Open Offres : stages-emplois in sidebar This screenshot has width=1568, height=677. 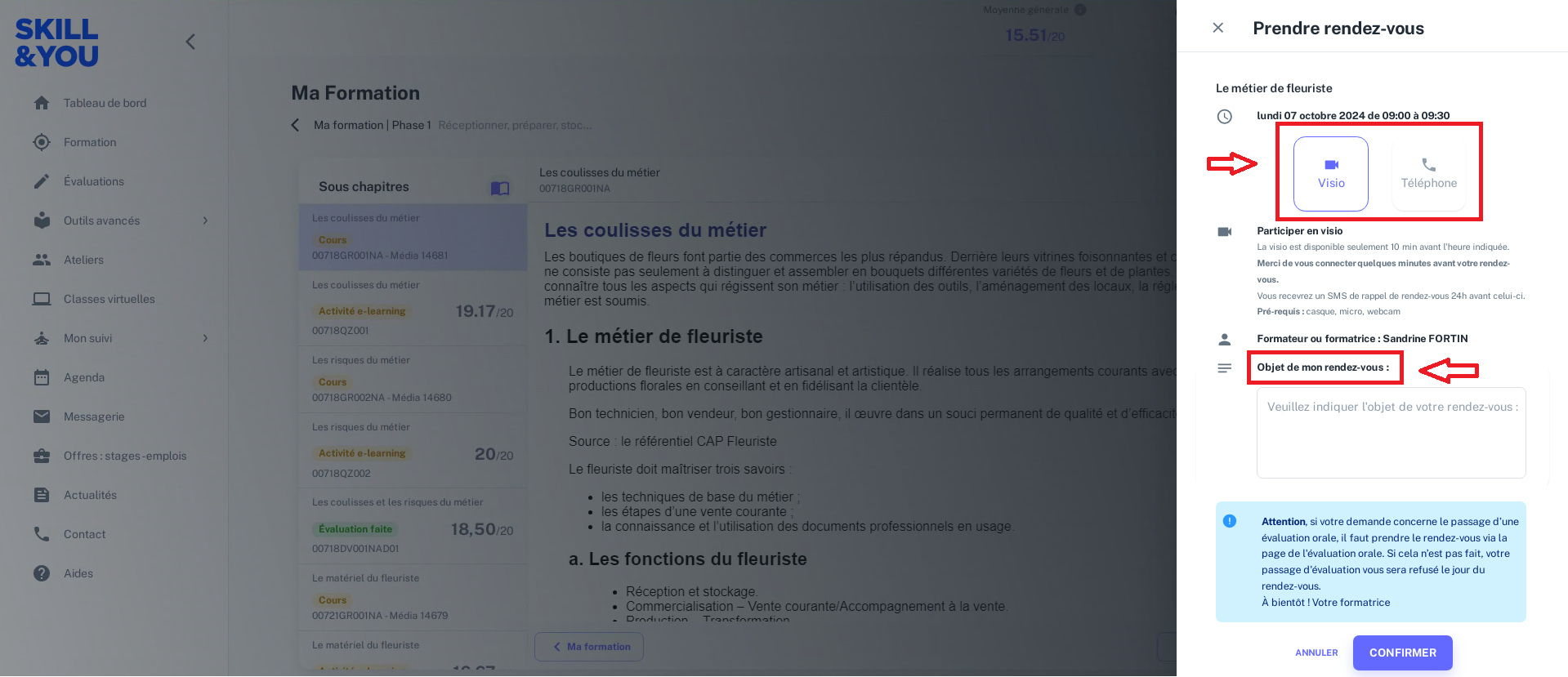coord(125,456)
